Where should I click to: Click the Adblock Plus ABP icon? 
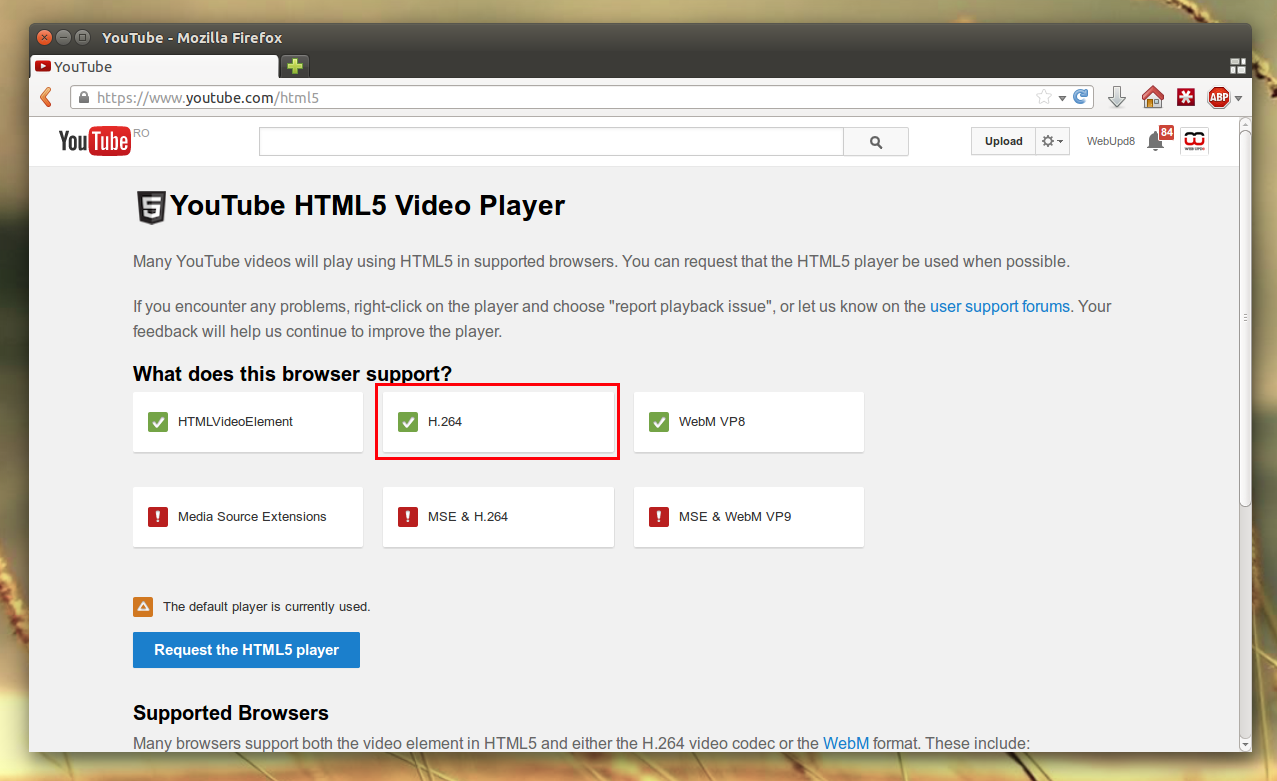[1218, 97]
